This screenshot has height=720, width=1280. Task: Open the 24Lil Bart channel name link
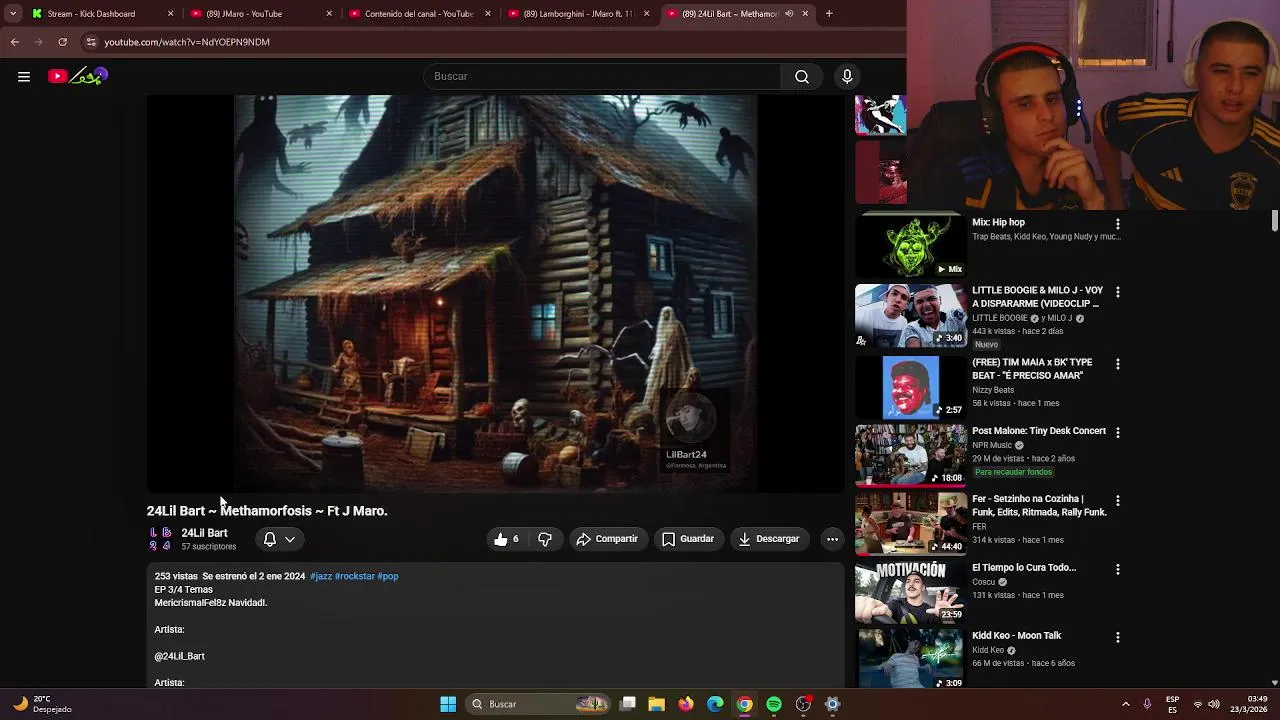click(x=204, y=533)
